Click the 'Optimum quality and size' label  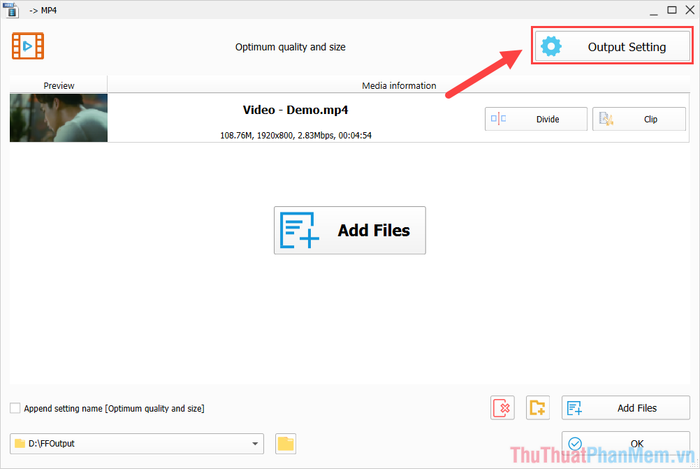coord(290,47)
